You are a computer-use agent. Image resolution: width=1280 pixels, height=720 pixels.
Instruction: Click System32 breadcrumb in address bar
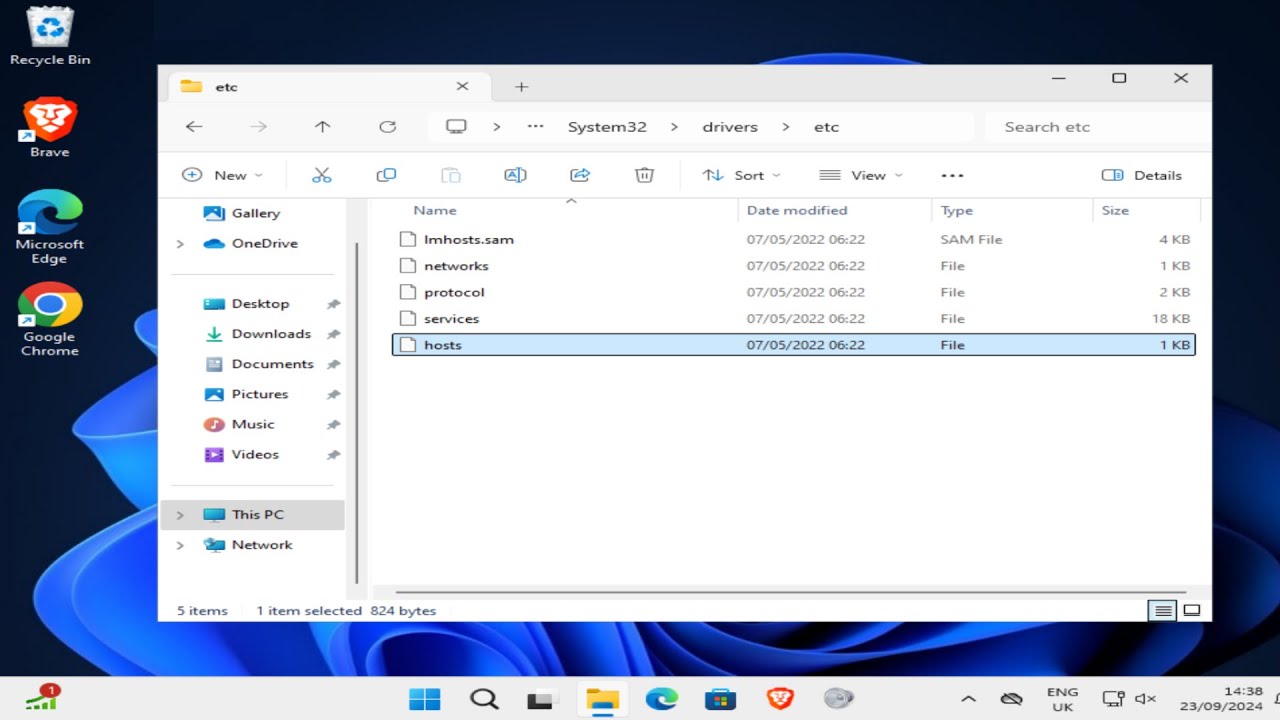pyautogui.click(x=607, y=127)
